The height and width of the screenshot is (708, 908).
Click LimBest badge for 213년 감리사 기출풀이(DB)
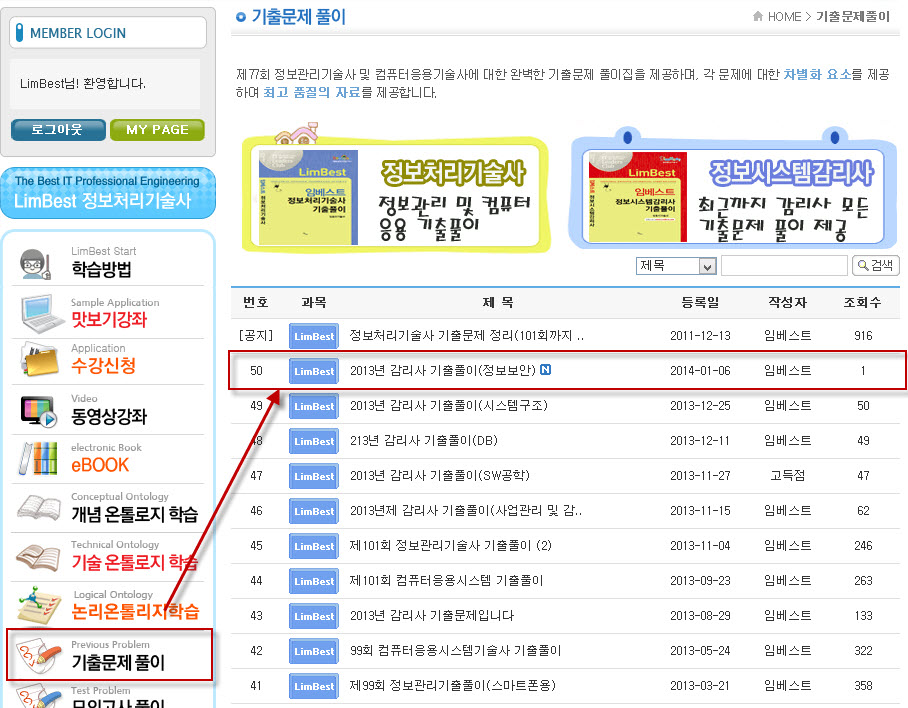click(314, 441)
